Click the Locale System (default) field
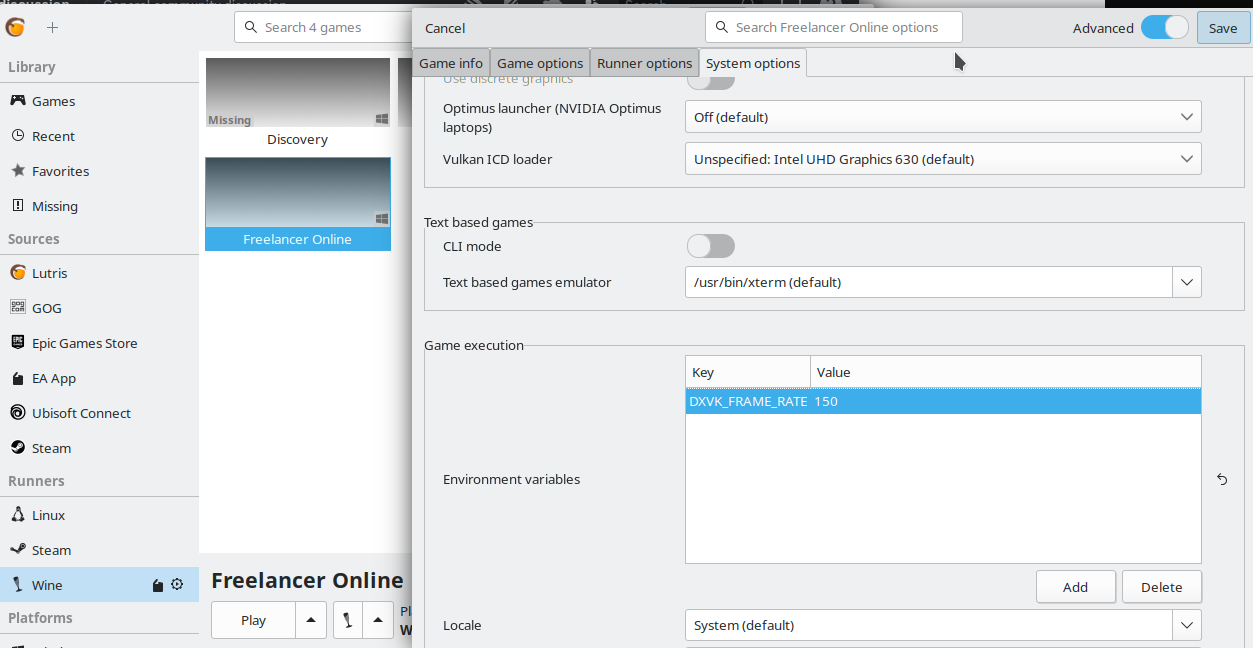This screenshot has height=648, width=1253. tap(929, 625)
